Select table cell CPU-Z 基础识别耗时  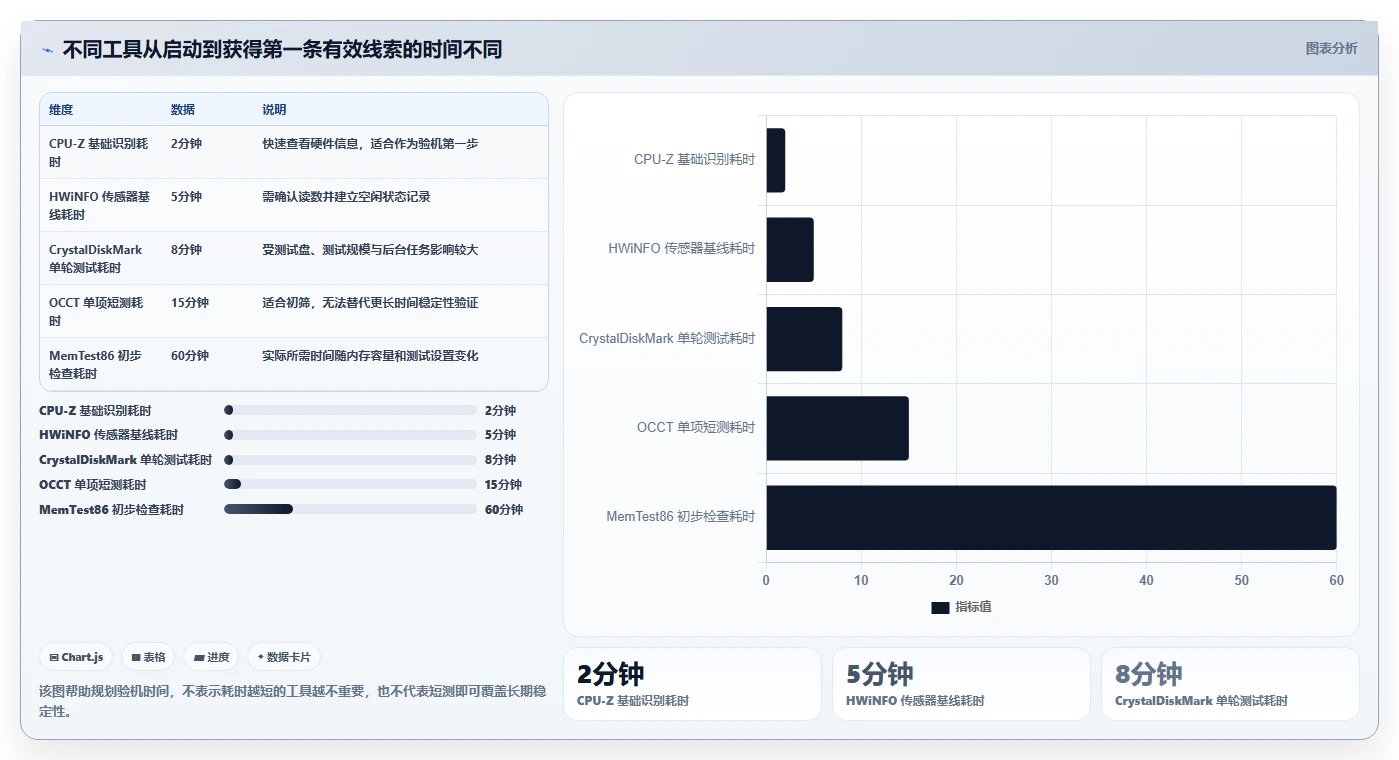(99, 153)
